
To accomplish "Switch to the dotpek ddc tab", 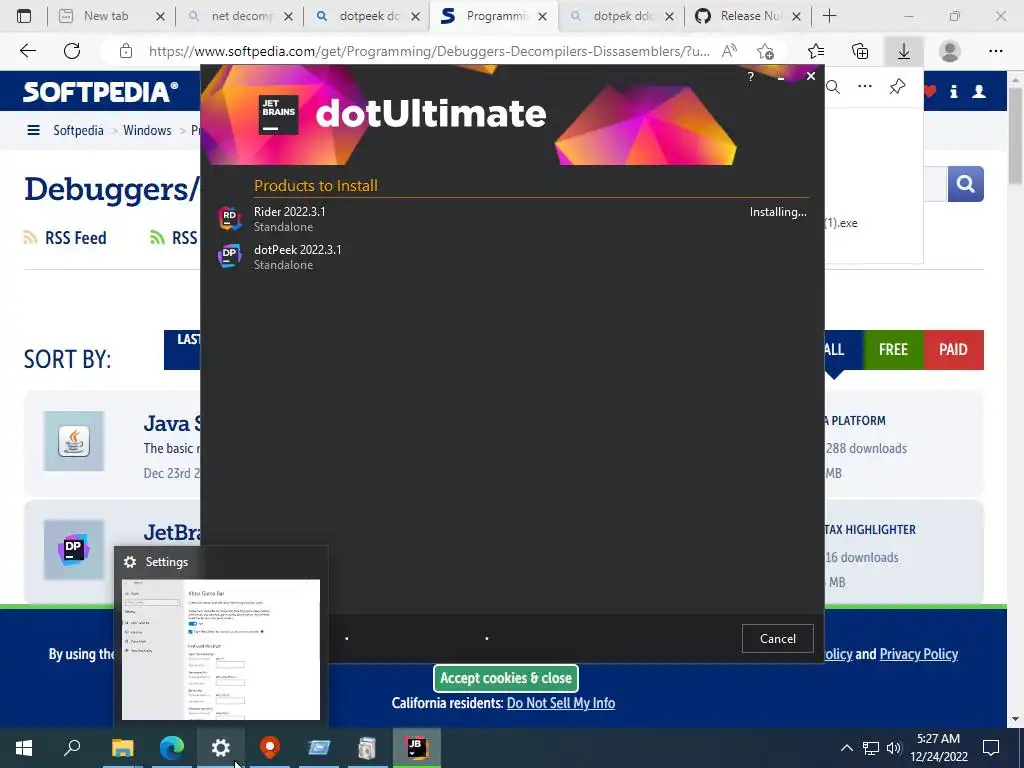I will click(x=622, y=16).
